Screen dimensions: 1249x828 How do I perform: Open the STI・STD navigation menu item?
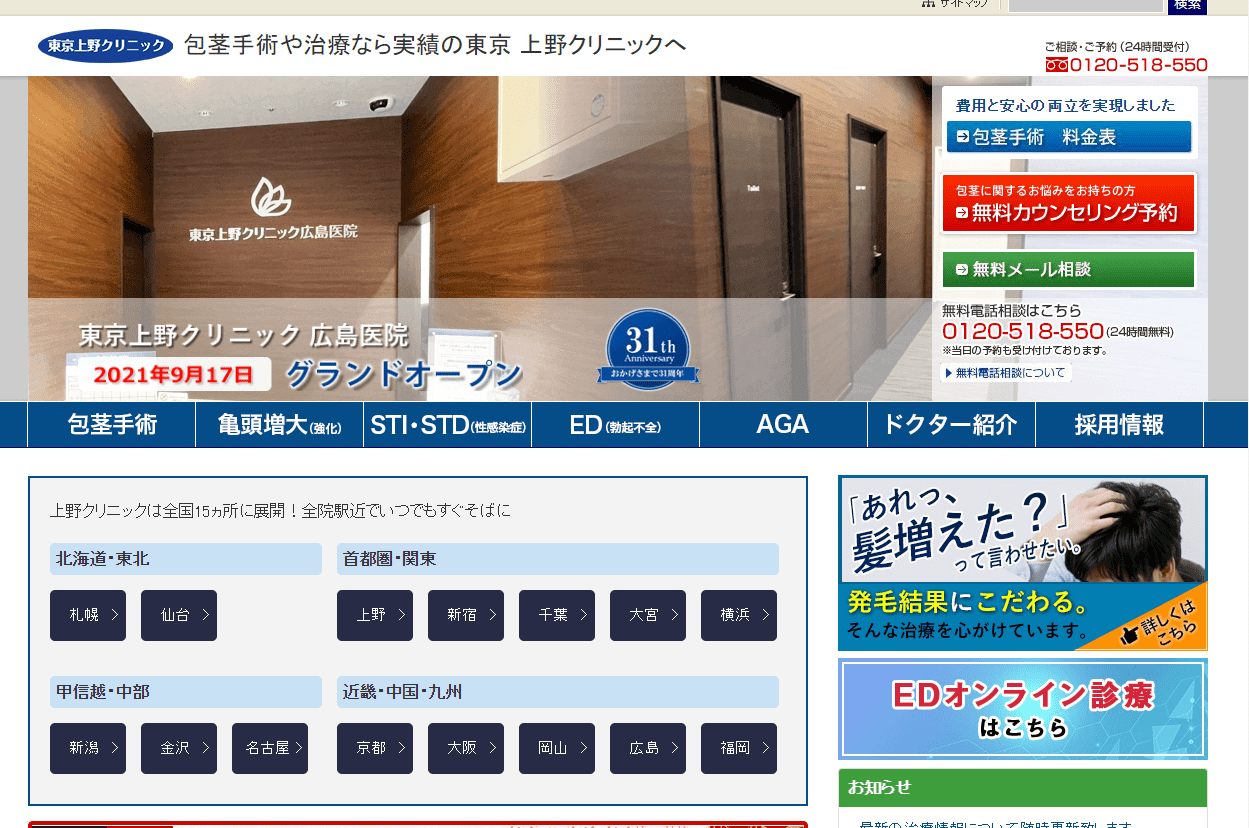coord(448,424)
